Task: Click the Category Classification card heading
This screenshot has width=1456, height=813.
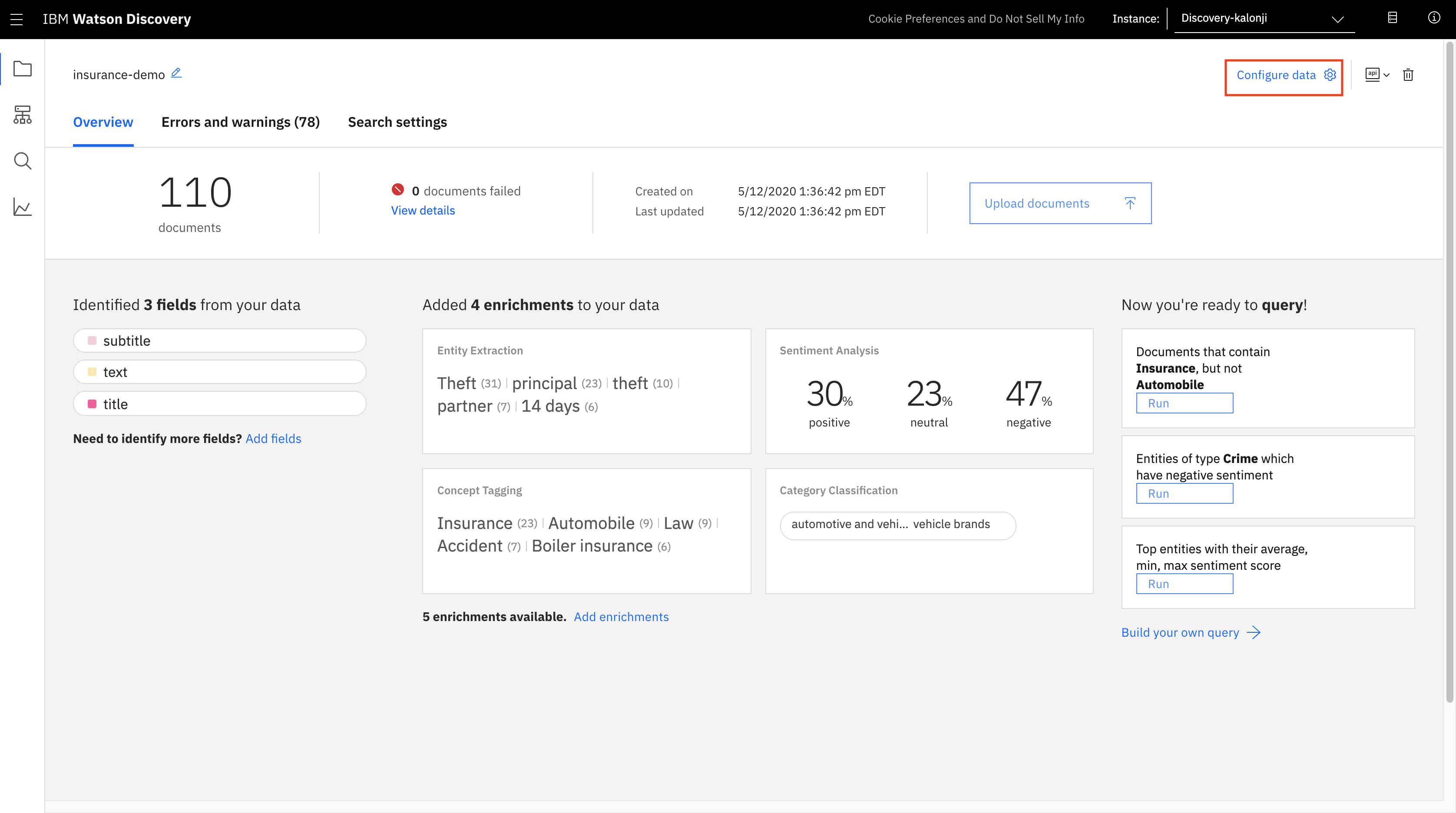Action: tap(838, 490)
